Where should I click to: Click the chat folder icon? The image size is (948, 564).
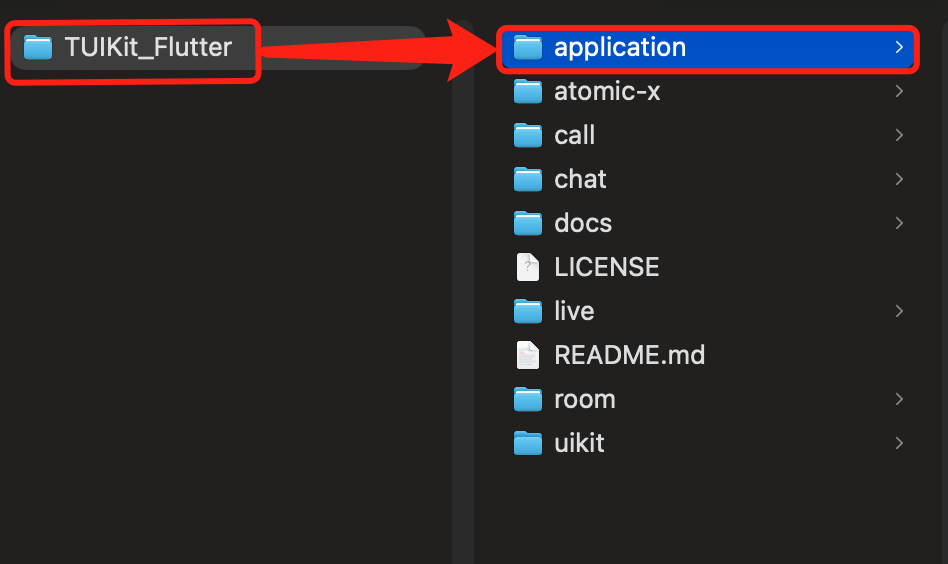528,180
